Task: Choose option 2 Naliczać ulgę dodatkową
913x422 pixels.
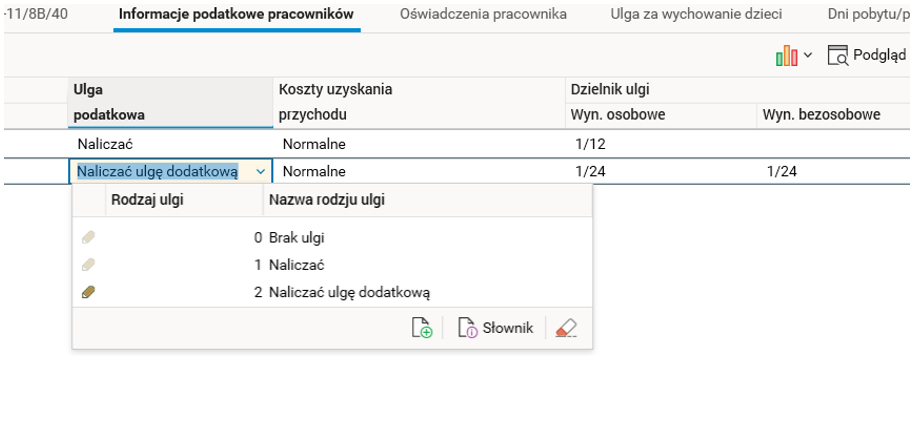Action: 348,292
